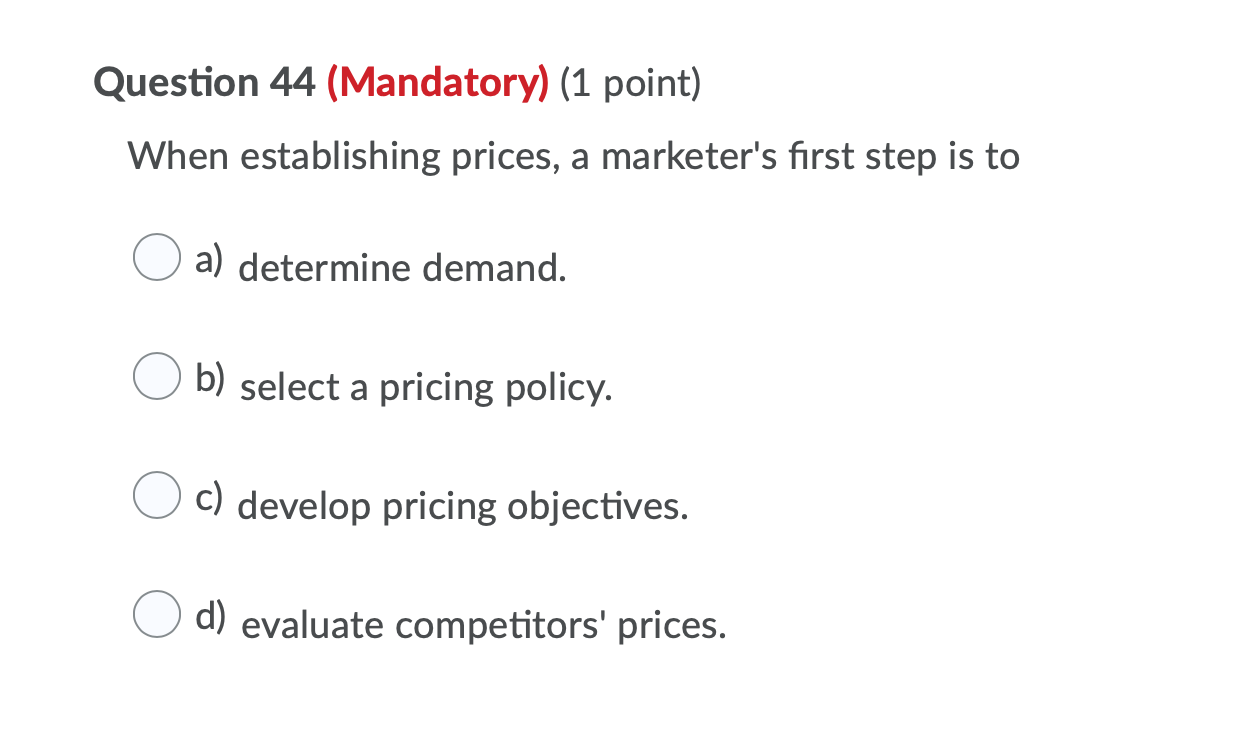The image size is (1236, 730).
Task: Click the question prompt sentence
Action: (x=574, y=157)
